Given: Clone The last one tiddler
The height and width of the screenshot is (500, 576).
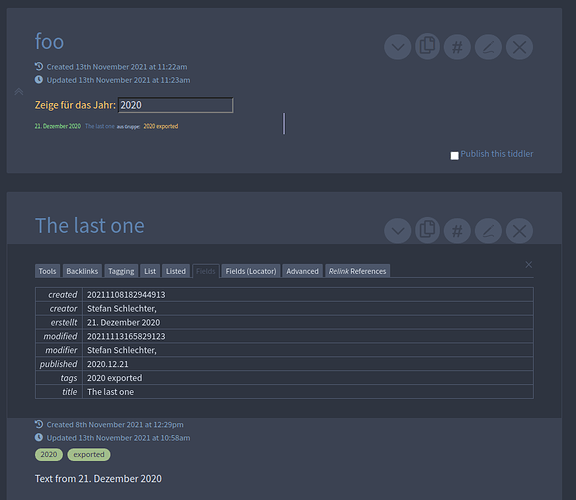Looking at the screenshot, I should point(428,230).
